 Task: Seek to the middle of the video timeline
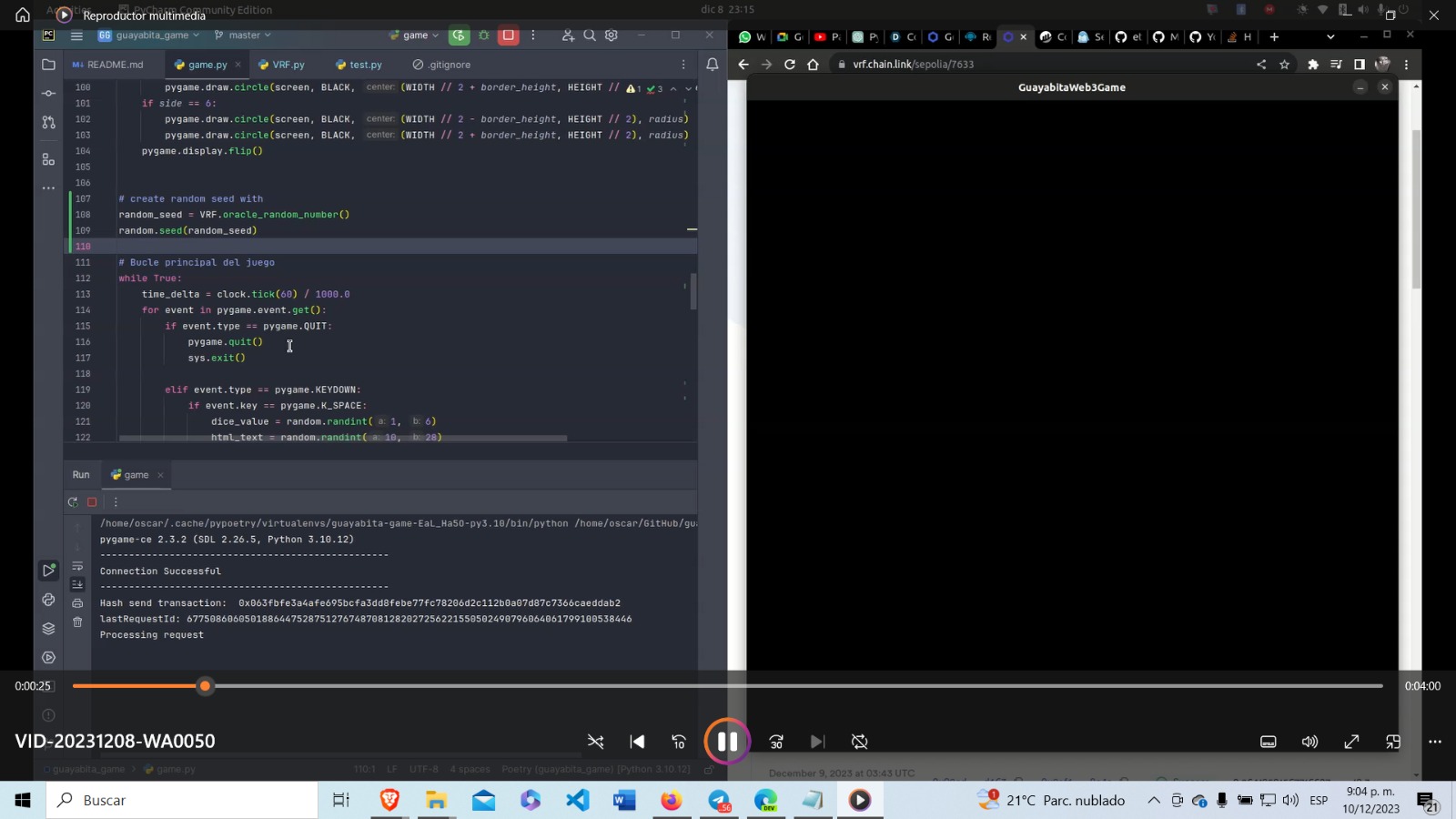pyautogui.click(x=728, y=686)
